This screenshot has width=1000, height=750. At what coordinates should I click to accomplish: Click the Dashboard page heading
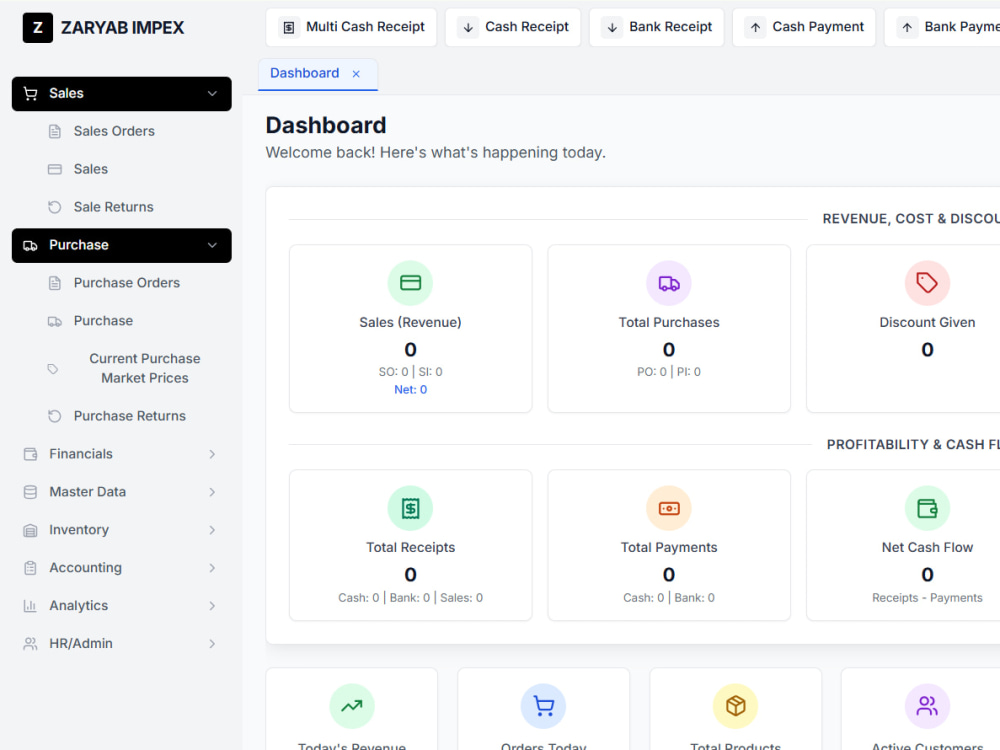click(326, 125)
